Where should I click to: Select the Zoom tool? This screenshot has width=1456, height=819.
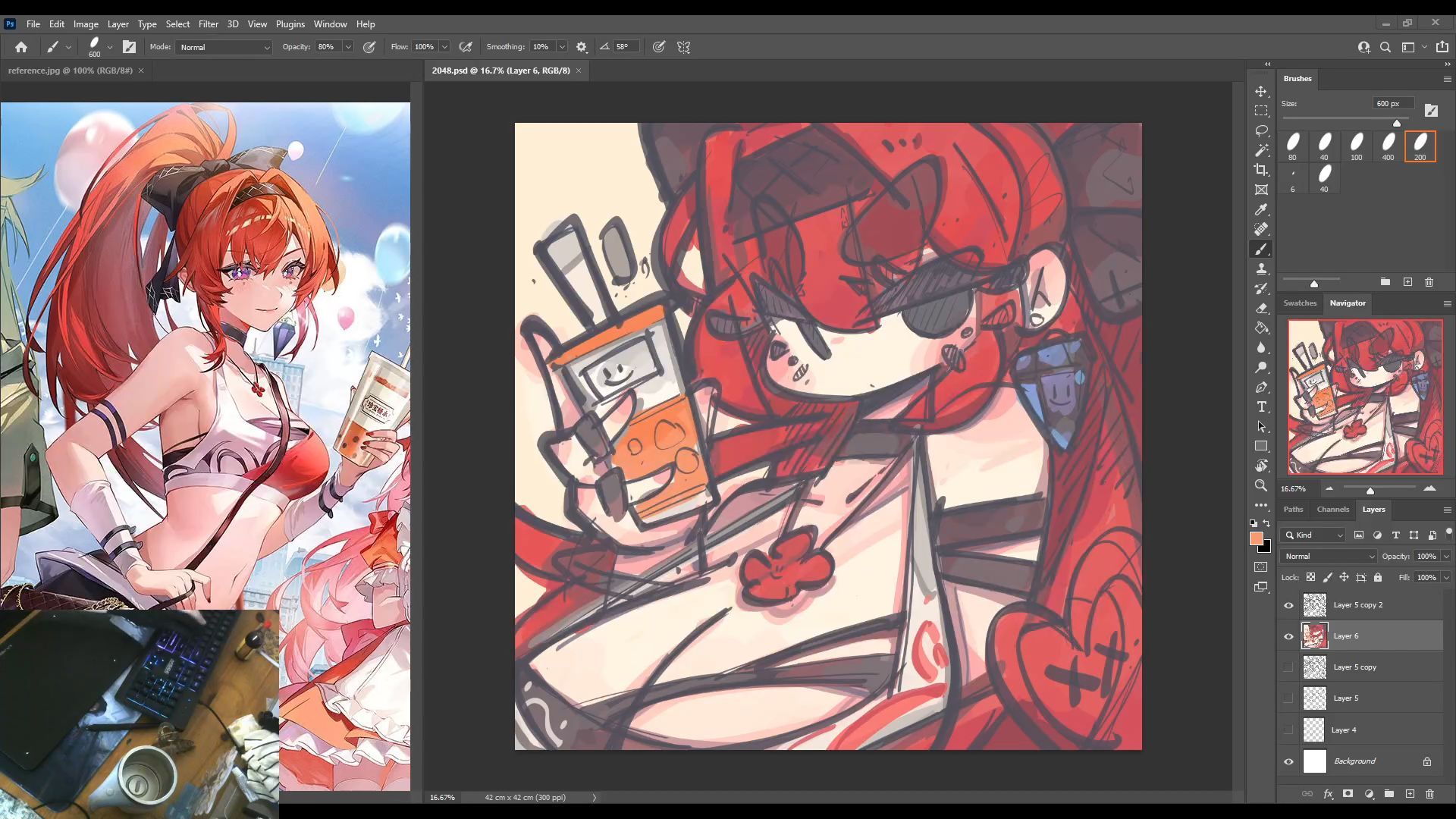pos(1261,485)
